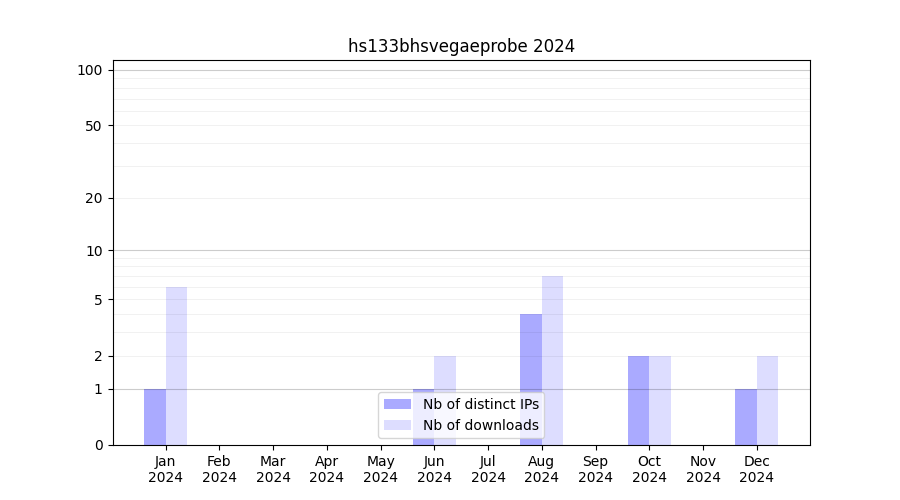Image resolution: width=900 pixels, height=500 pixels.
Task: Click the chart title hs133bhsvegaeprobe 2024
Action: point(461,46)
